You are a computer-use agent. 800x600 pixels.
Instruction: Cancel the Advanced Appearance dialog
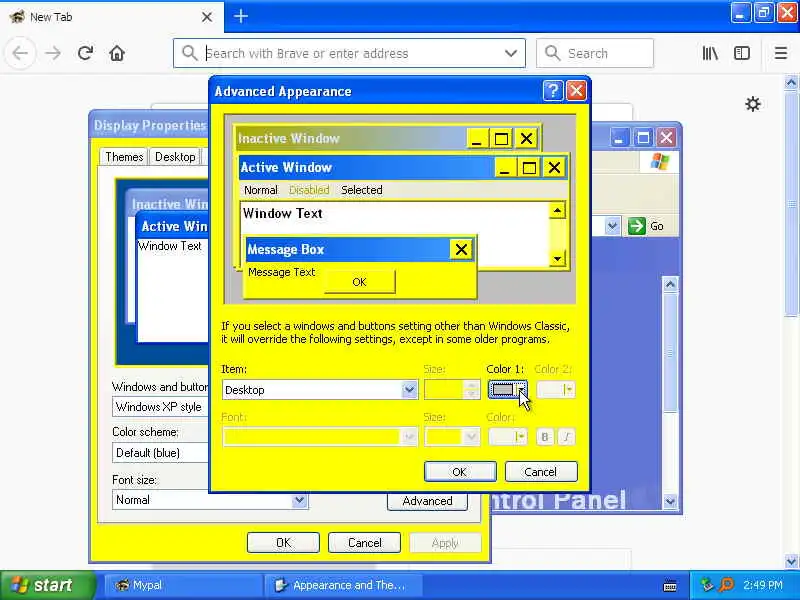[541, 472]
